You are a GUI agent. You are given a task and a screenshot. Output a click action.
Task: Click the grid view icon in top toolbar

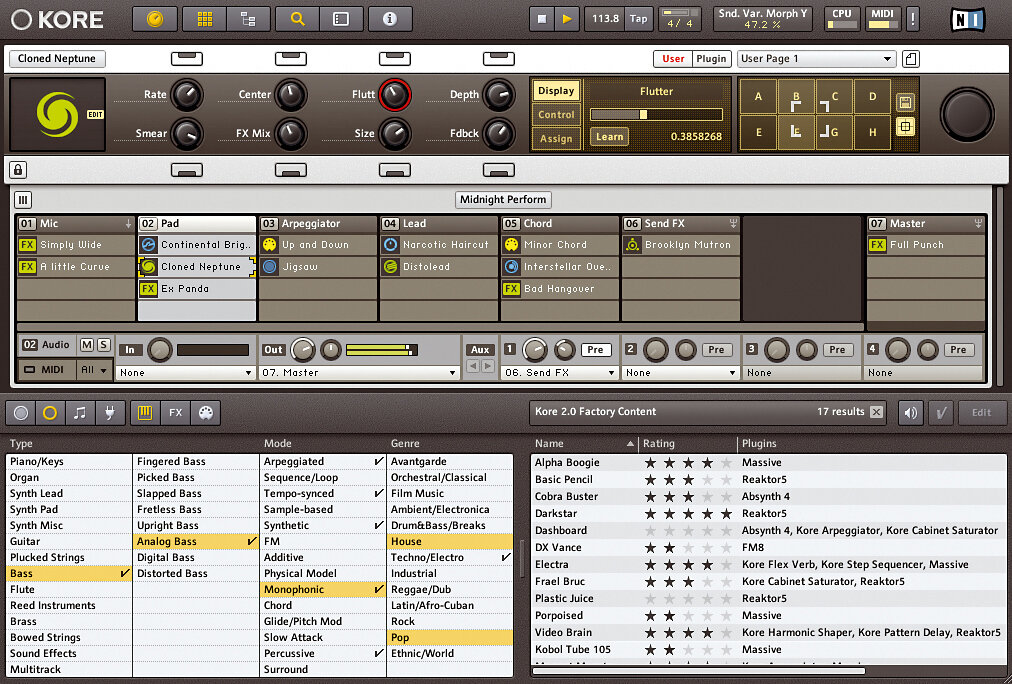coord(205,19)
